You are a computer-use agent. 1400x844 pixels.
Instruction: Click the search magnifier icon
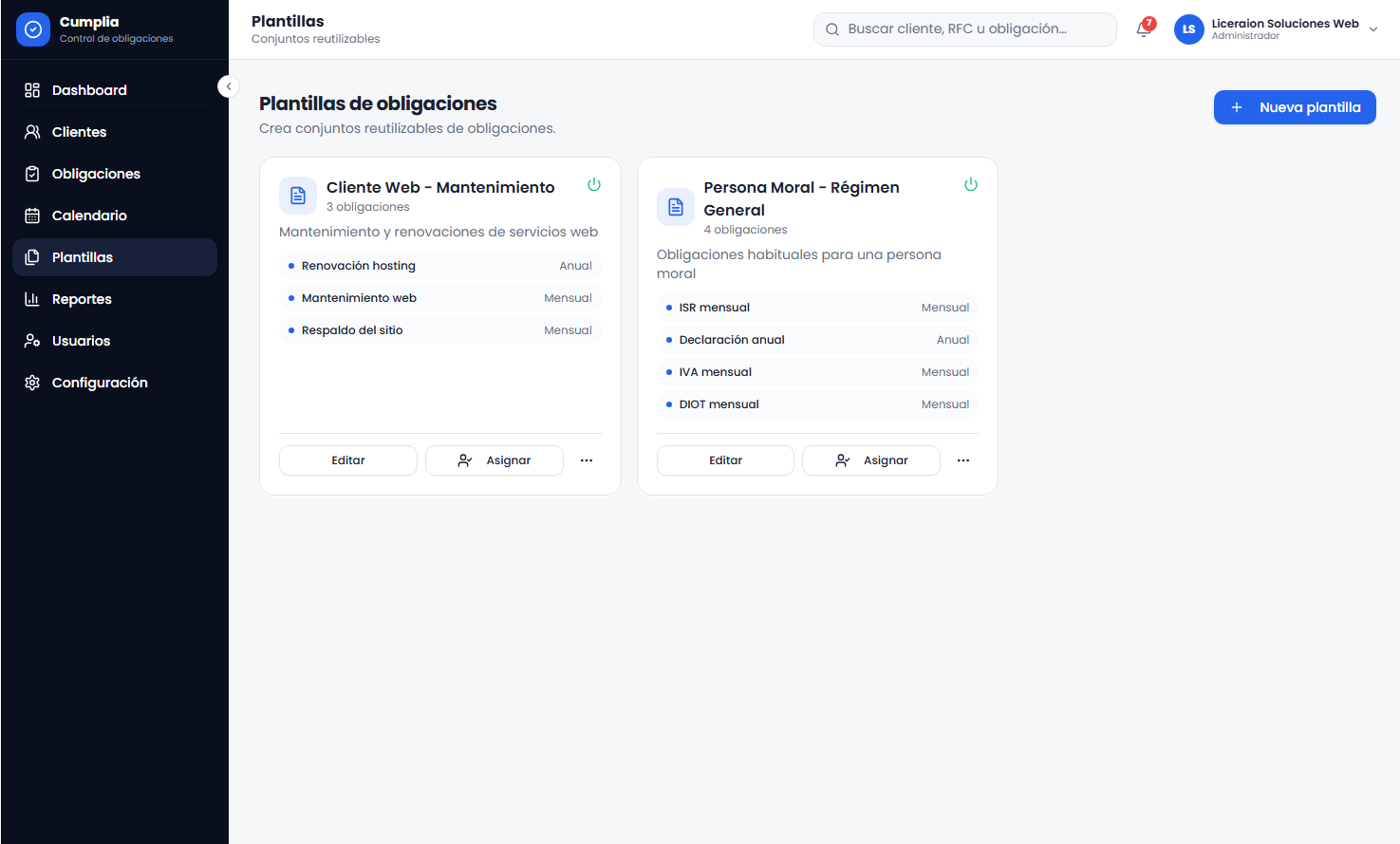[832, 29]
